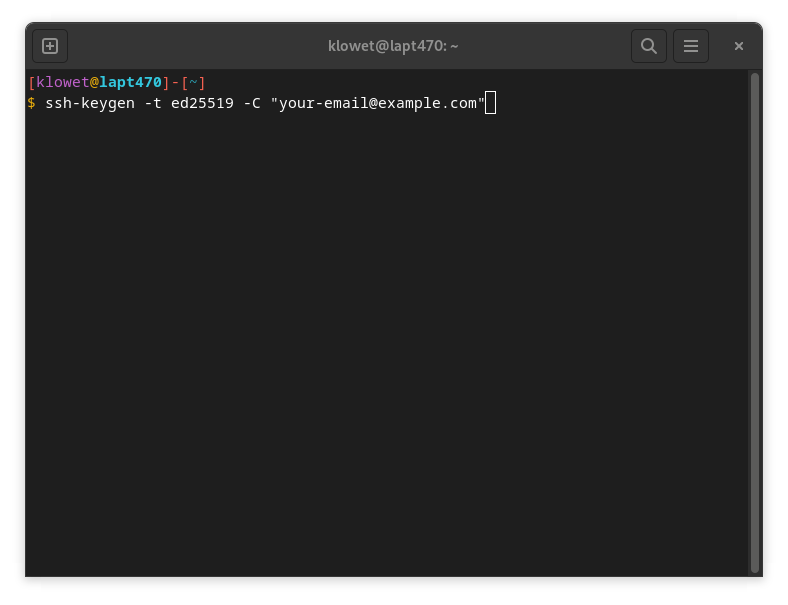Viewport: 788px width, 605px height.
Task: Click the username klowet in the prompt
Action: 62,82
